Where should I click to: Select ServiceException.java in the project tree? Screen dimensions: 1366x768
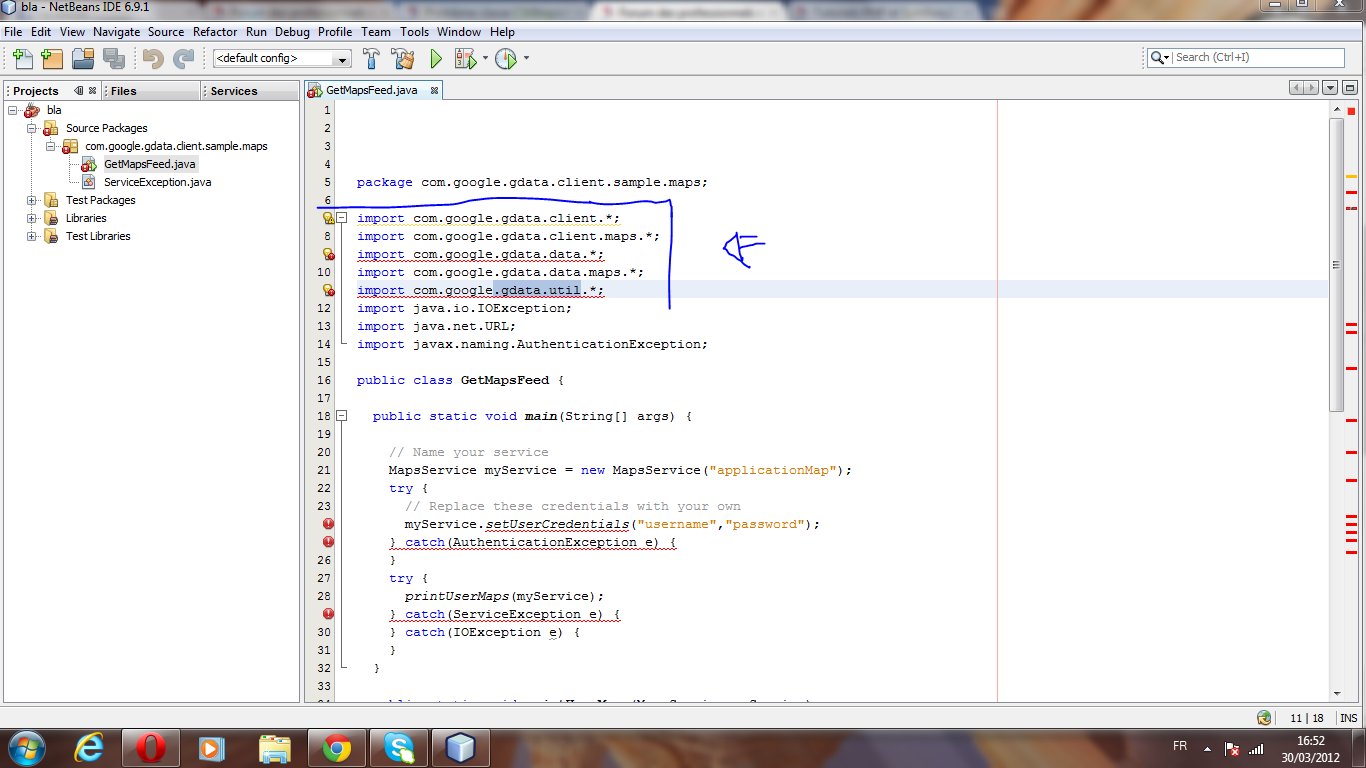tap(157, 182)
